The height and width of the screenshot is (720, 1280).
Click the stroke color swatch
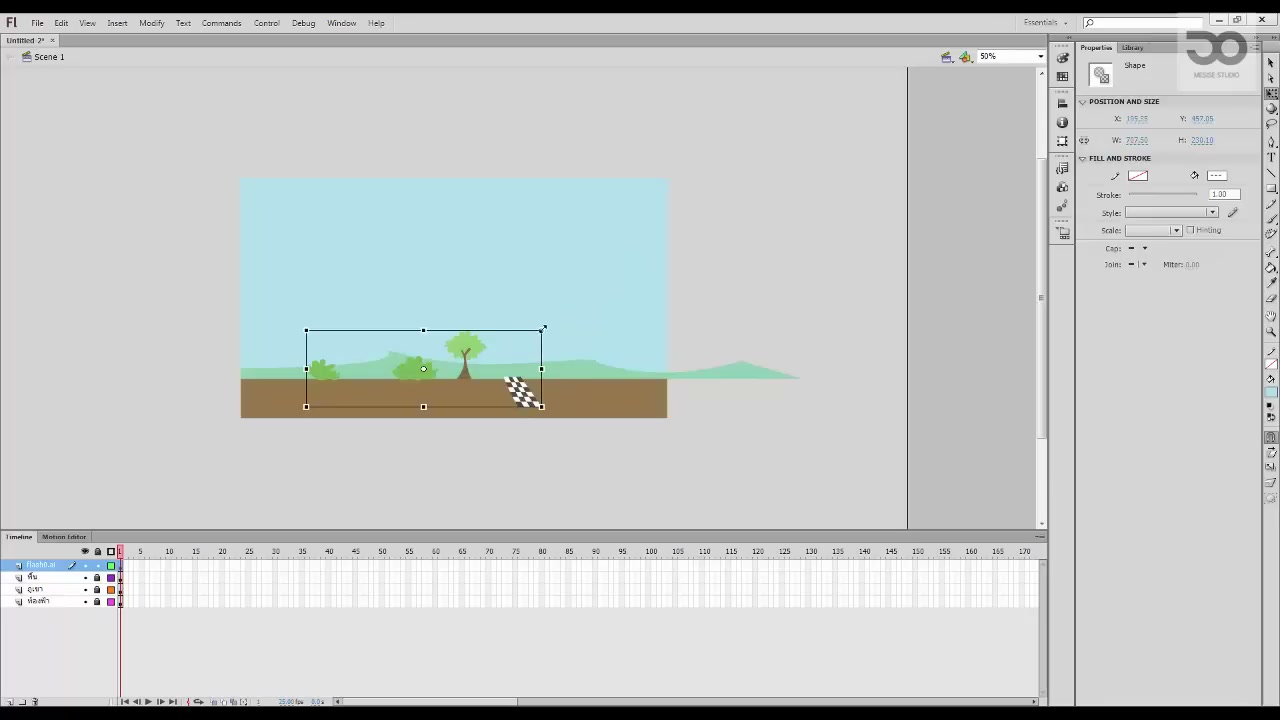(1138, 176)
